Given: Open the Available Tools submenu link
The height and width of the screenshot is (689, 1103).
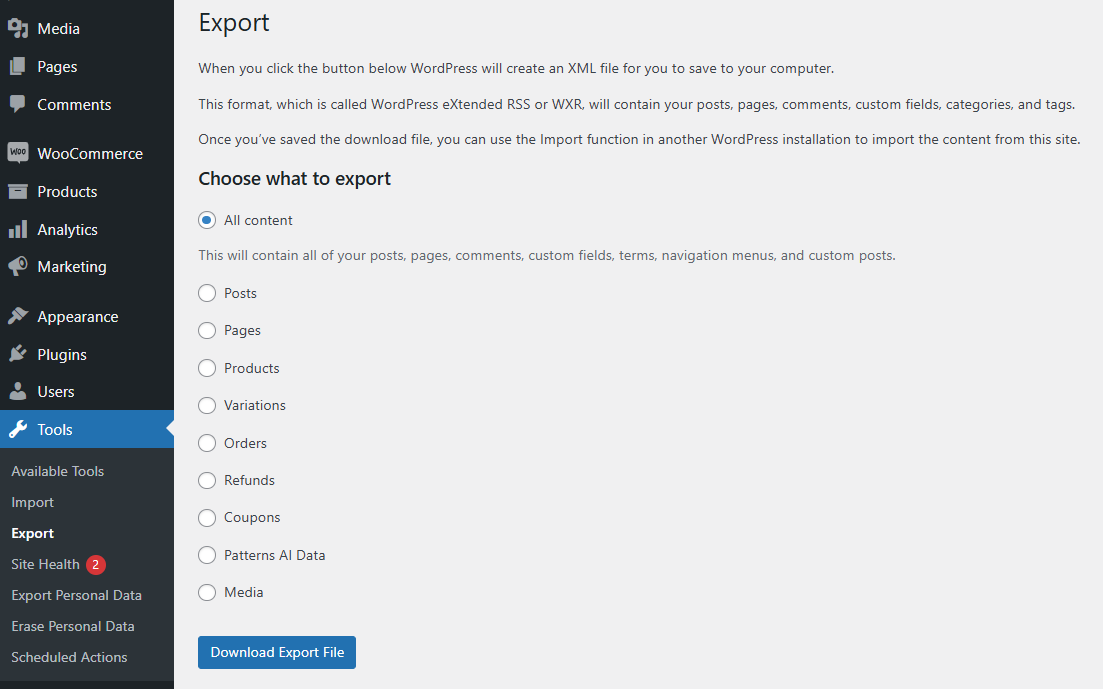Looking at the screenshot, I should pyautogui.click(x=58, y=472).
